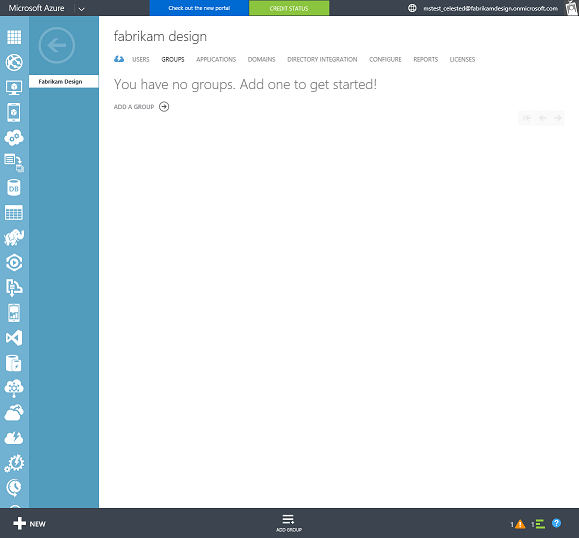The height and width of the screenshot is (538, 579).
Task: Click the quick start cloud icon tab
Action: point(119,59)
